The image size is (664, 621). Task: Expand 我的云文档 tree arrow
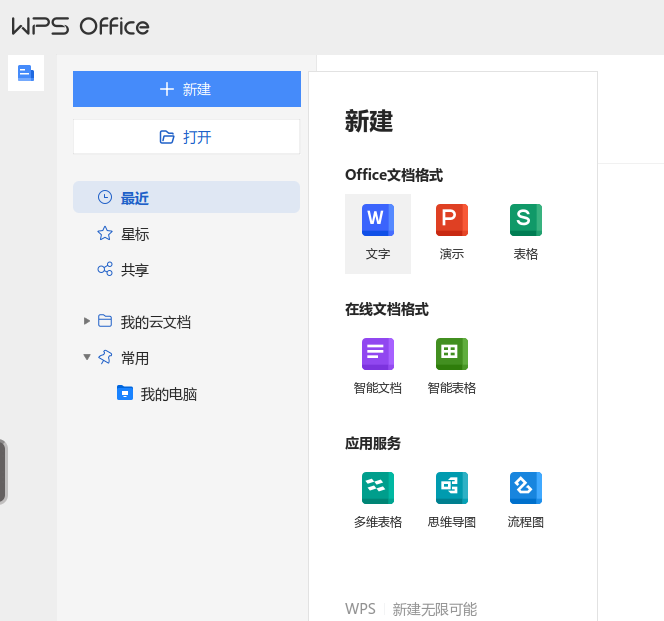[87, 321]
